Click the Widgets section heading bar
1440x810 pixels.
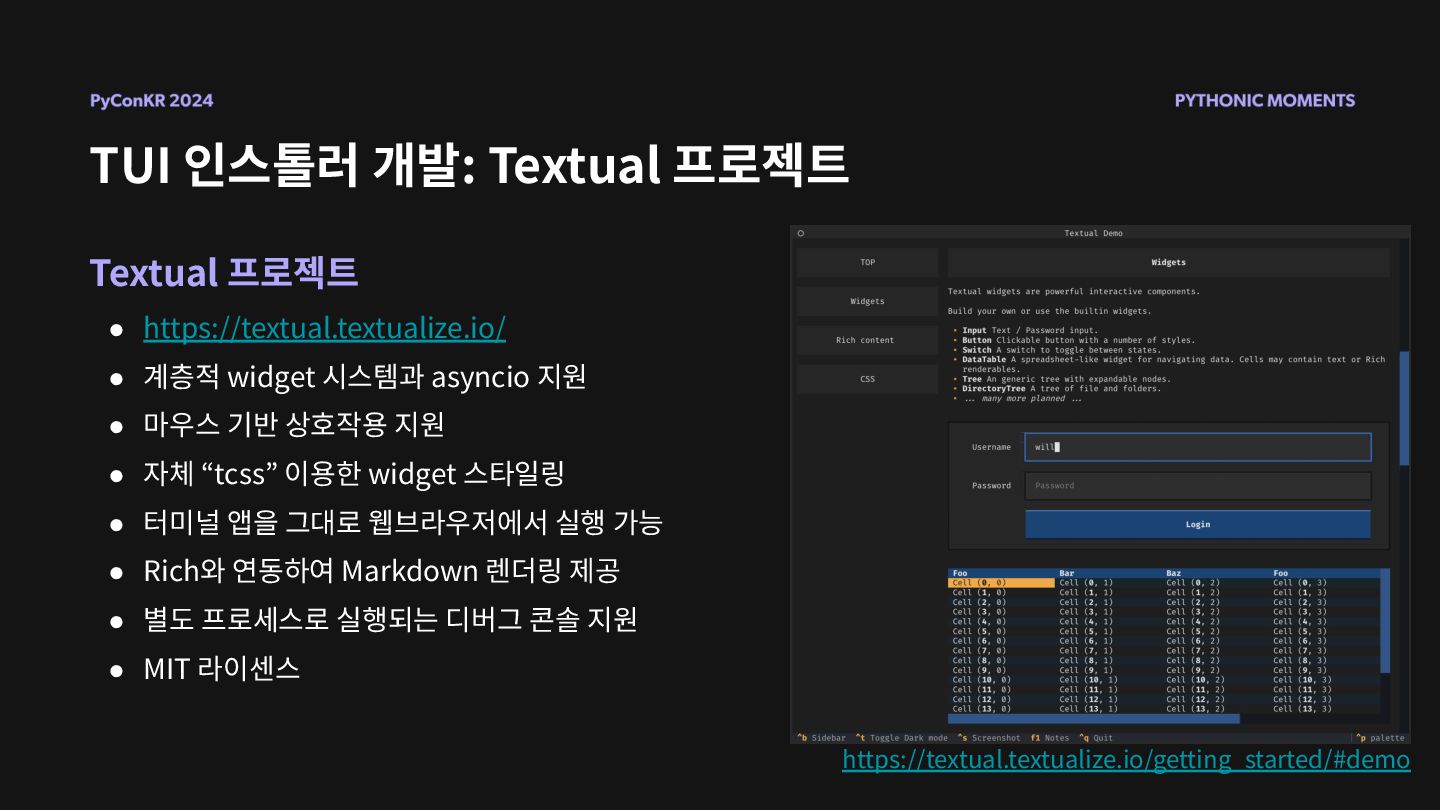pyautogui.click(x=1169, y=262)
